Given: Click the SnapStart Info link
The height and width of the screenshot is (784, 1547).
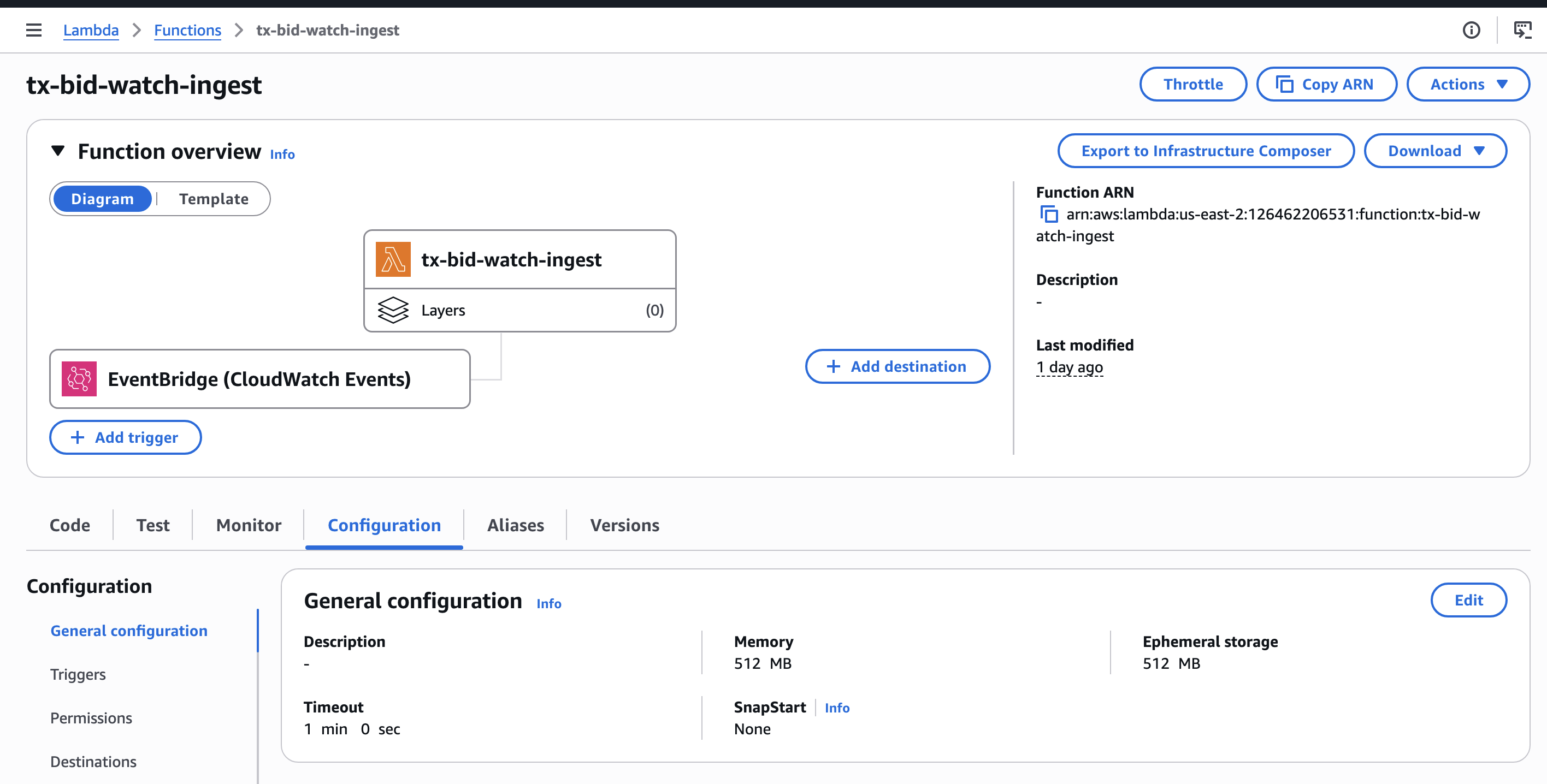Looking at the screenshot, I should pyautogui.click(x=837, y=708).
